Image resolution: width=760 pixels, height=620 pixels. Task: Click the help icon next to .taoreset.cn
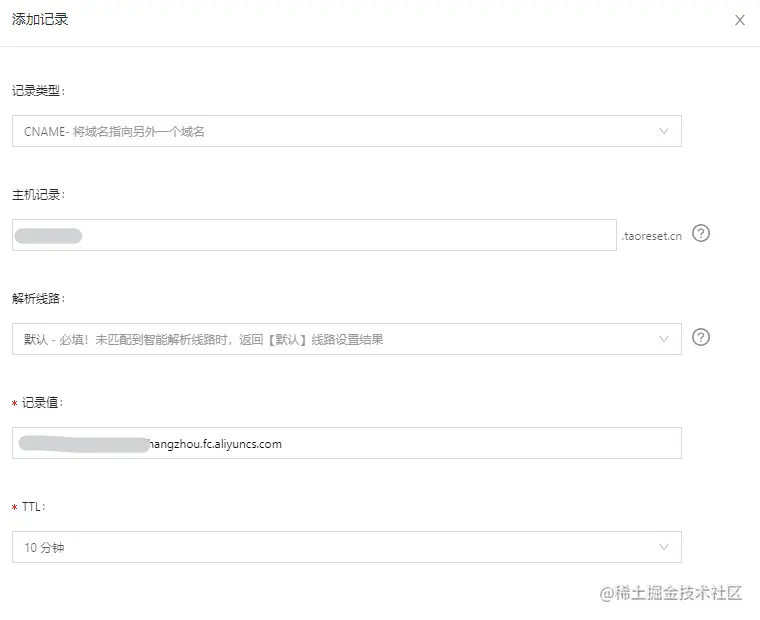click(x=701, y=233)
